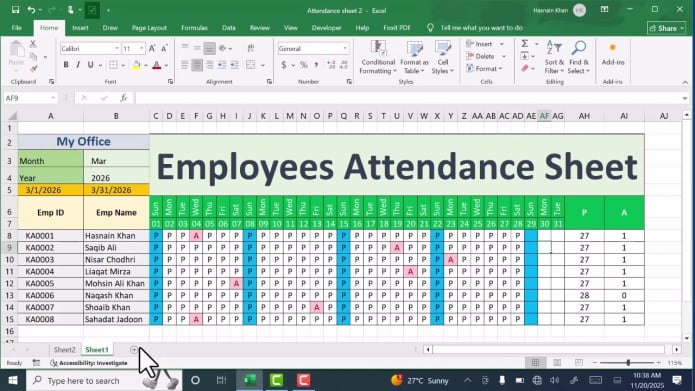Switch to the Formulas tab
695x391 pixels.
tap(194, 27)
